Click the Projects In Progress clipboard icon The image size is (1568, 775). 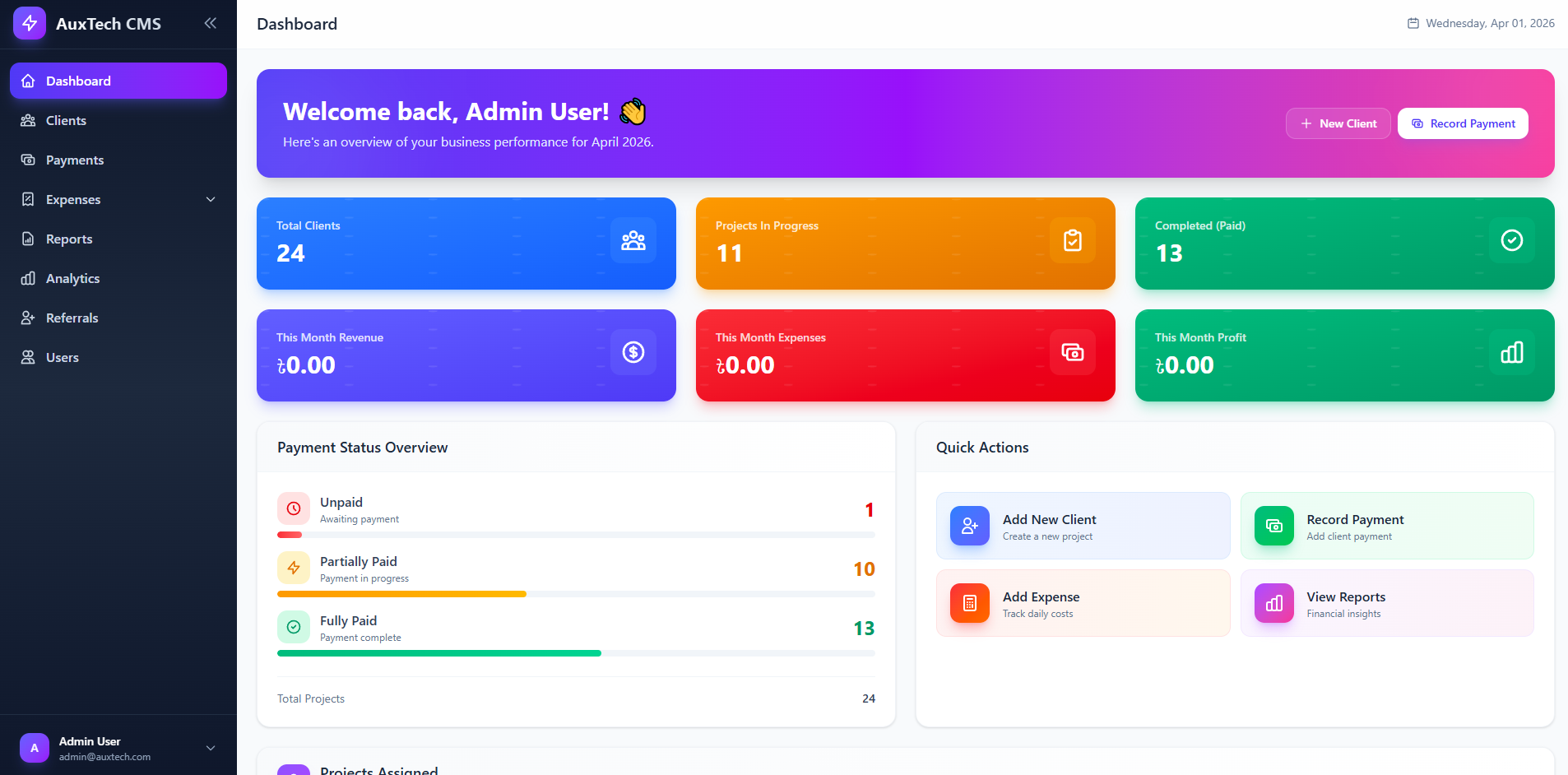click(x=1072, y=240)
